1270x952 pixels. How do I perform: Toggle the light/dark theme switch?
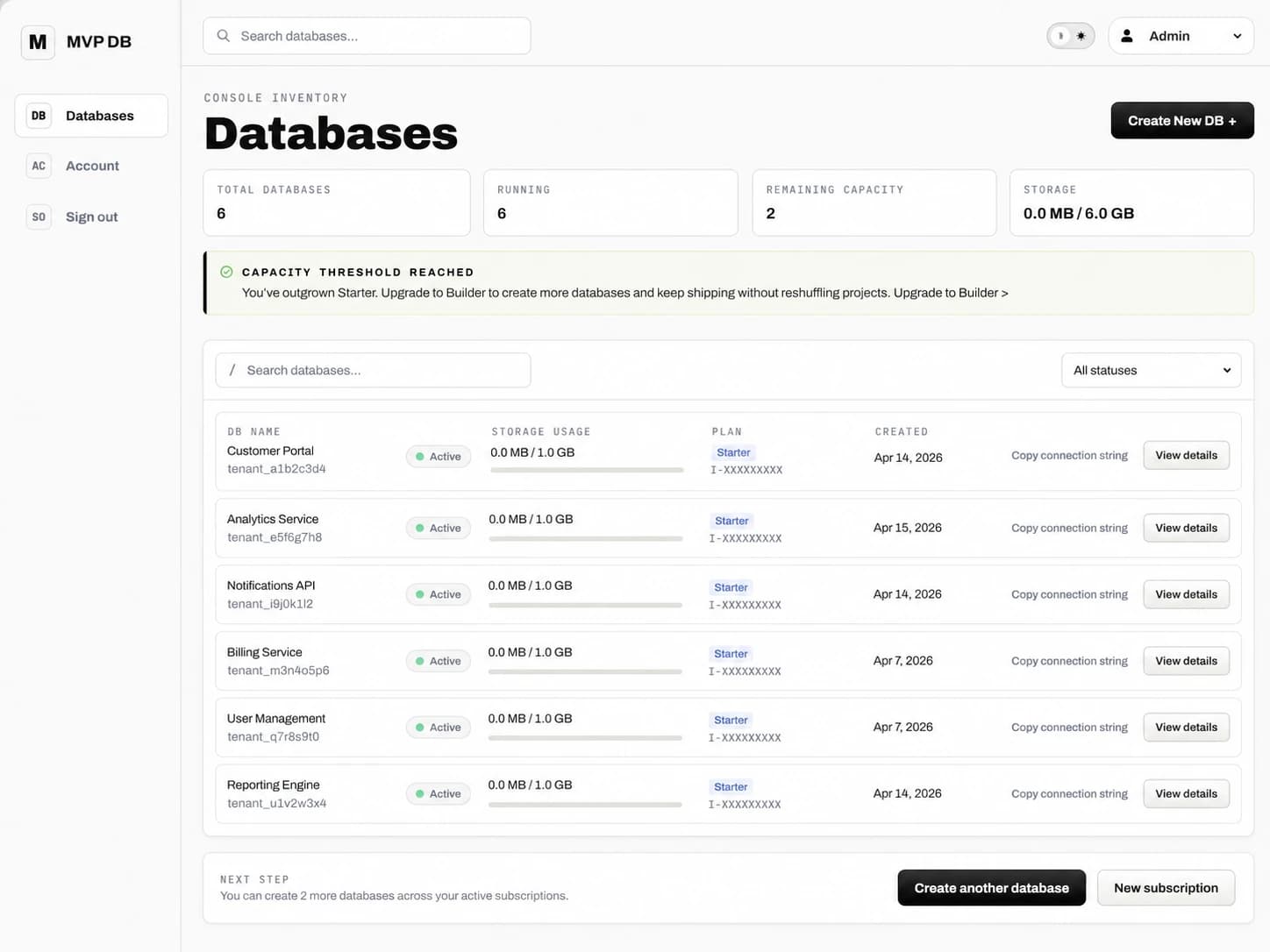(1070, 36)
